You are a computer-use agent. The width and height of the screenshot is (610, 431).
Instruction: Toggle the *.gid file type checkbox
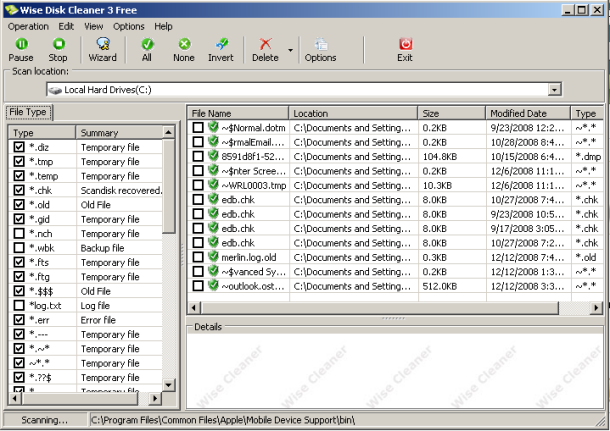click(19, 219)
